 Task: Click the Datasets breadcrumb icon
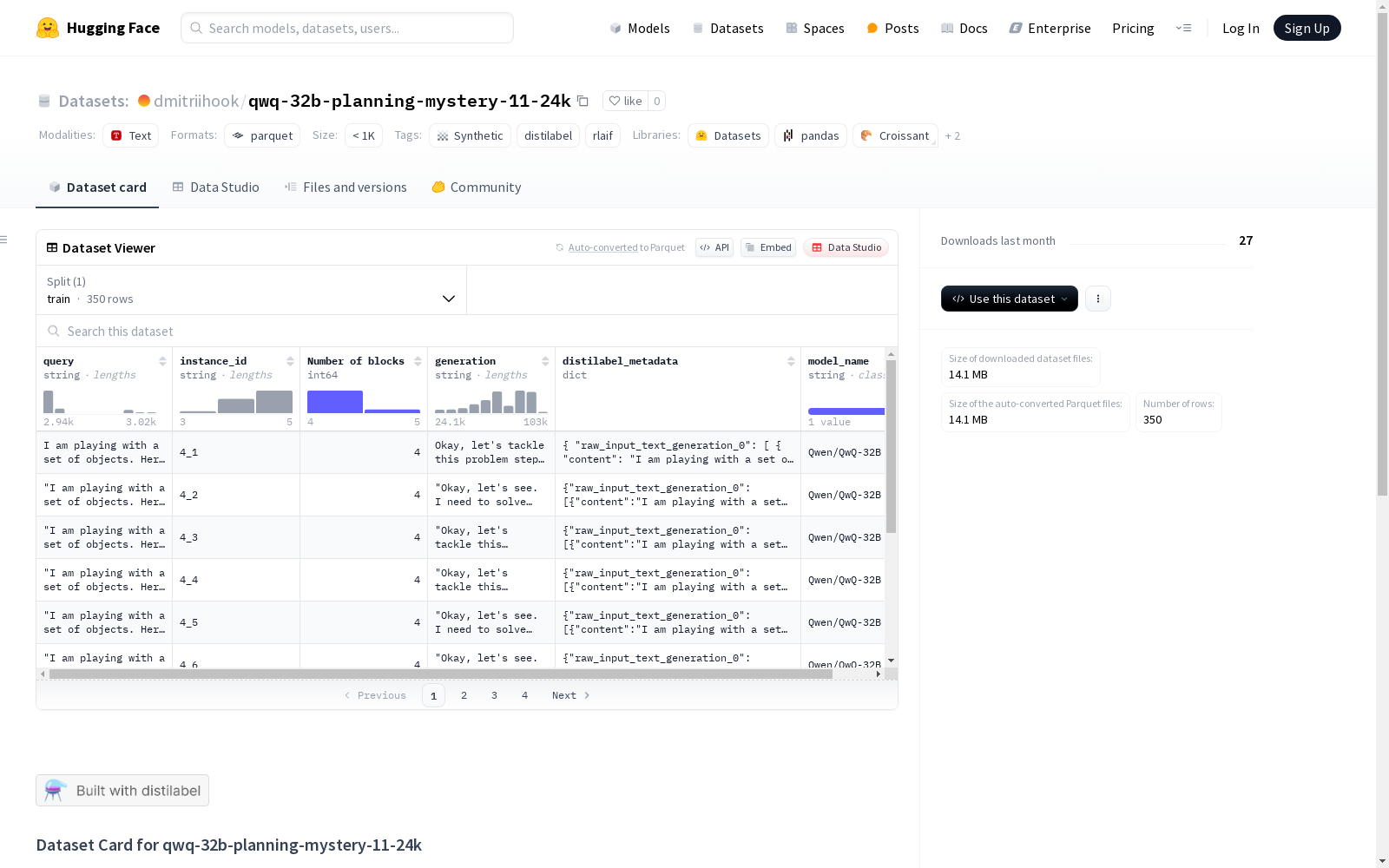tap(44, 101)
